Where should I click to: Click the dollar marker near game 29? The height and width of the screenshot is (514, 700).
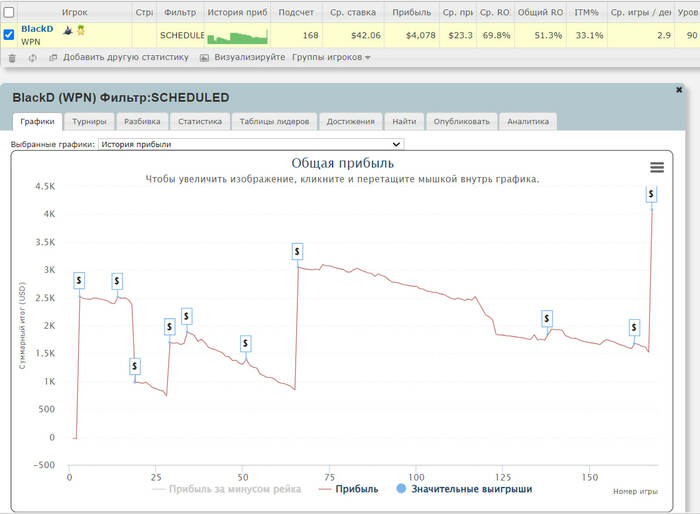tap(169, 326)
